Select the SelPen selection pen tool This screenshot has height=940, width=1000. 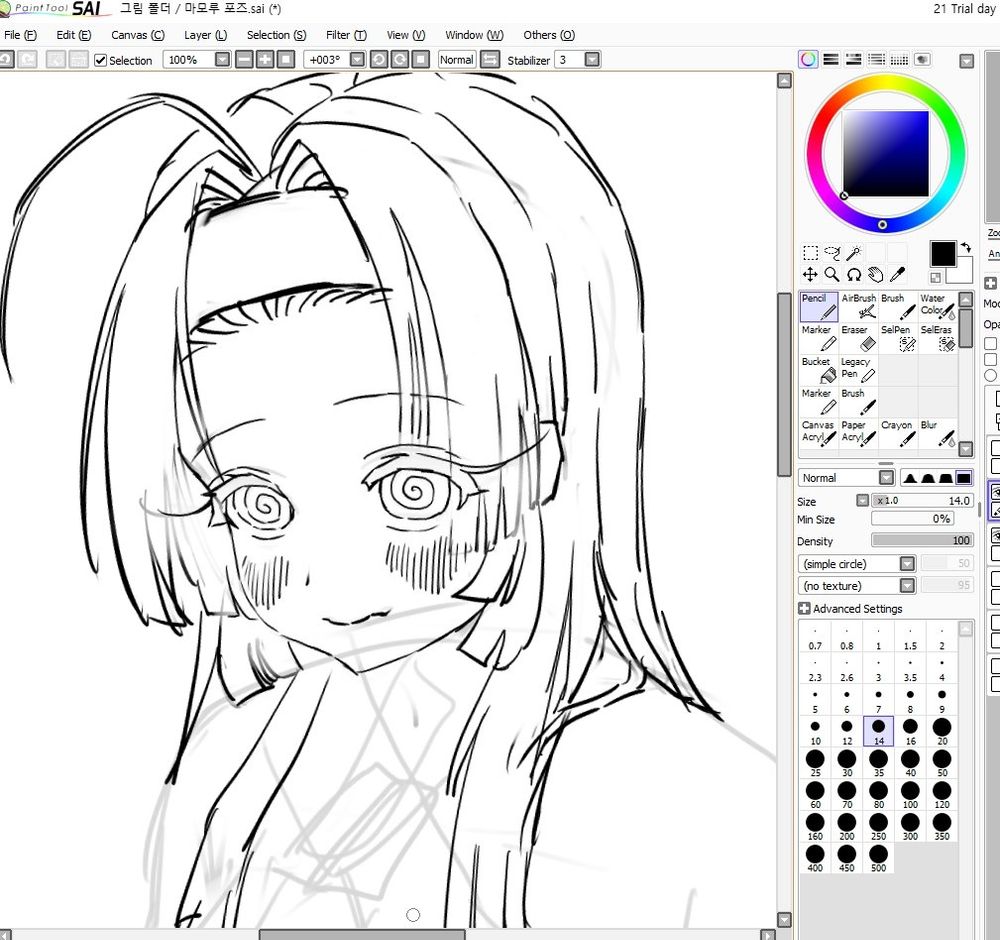[x=897, y=339]
